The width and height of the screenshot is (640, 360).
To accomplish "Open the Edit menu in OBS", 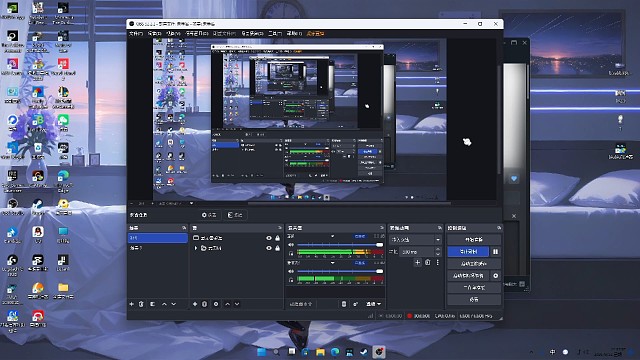I will [x=155, y=33].
